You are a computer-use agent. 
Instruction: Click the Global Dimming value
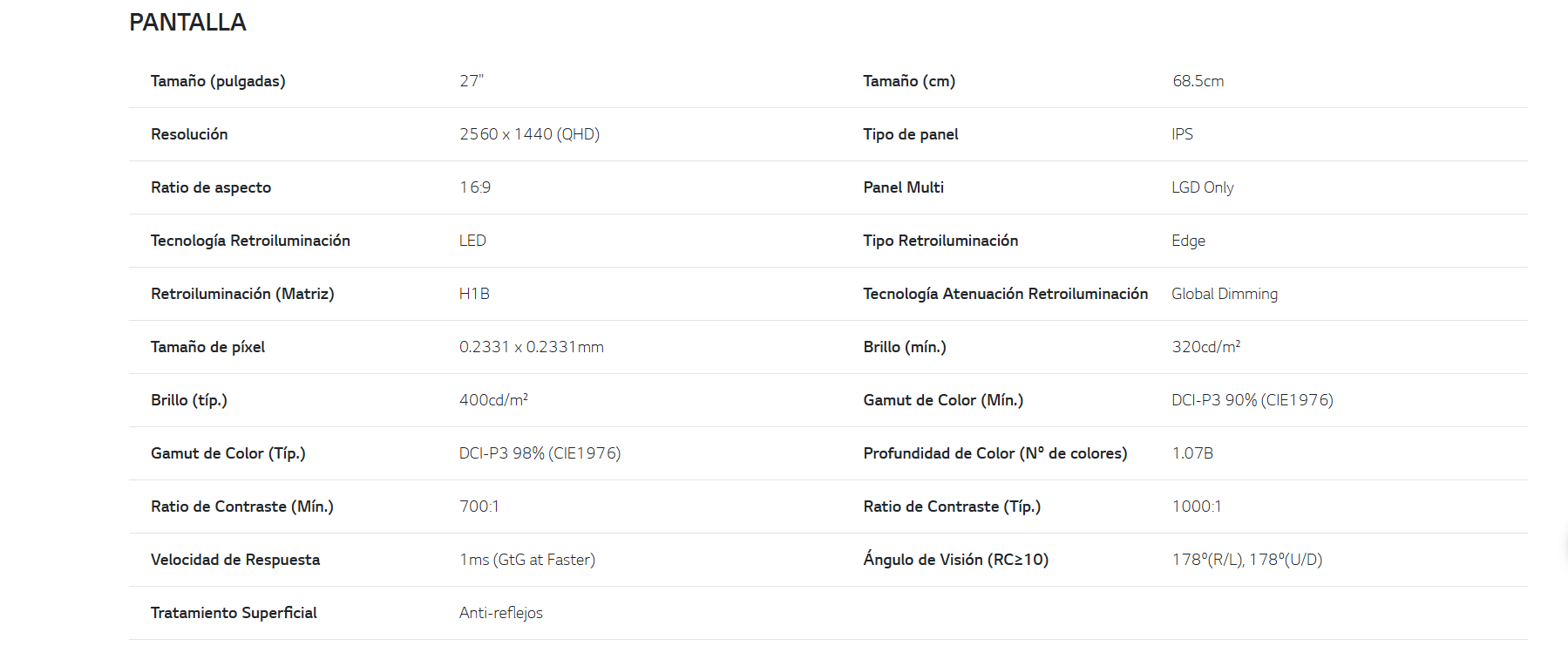tap(1225, 294)
